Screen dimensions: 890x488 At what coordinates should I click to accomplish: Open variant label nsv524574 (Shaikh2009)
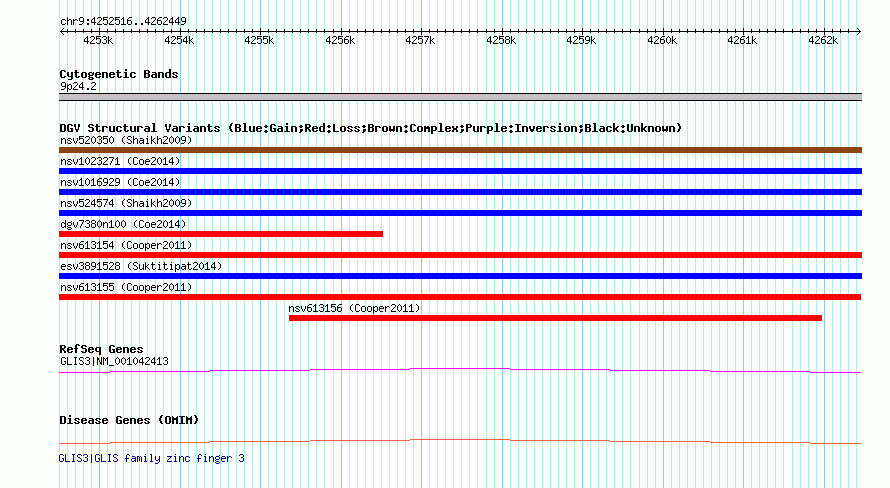pos(126,203)
